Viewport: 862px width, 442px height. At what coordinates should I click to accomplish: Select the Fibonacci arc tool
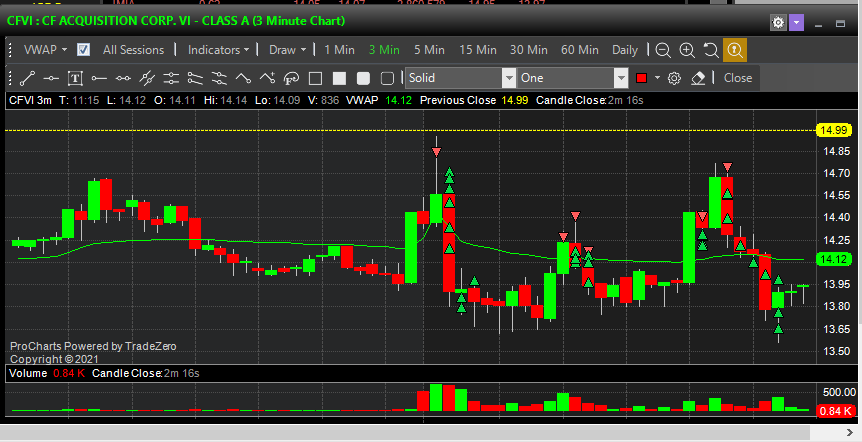point(291,78)
